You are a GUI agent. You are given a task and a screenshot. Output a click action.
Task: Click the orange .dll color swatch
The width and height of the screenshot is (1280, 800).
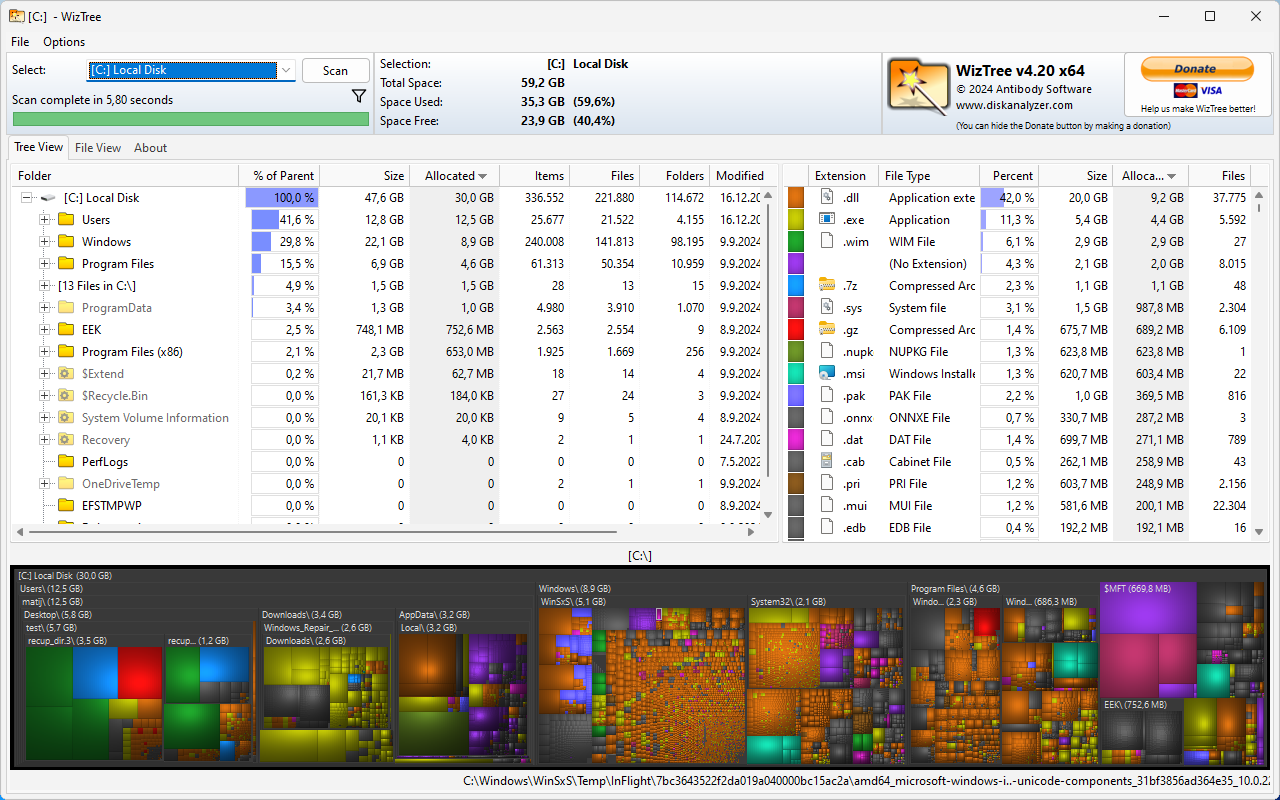(796, 198)
